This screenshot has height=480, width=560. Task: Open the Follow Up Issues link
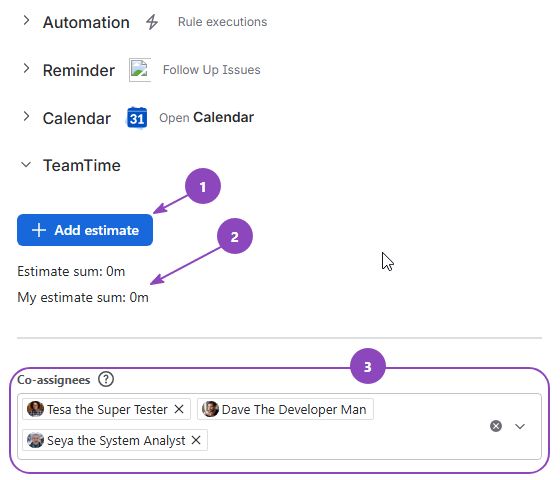point(211,70)
